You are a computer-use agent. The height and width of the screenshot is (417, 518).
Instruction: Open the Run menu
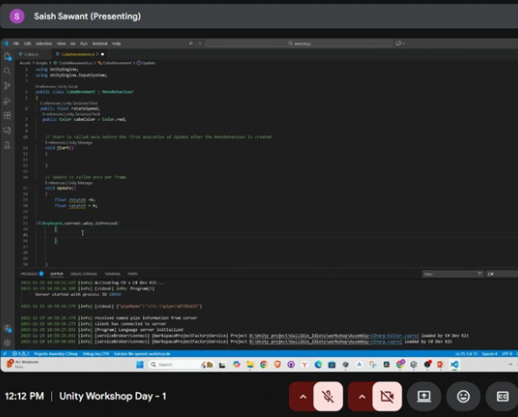coord(84,44)
